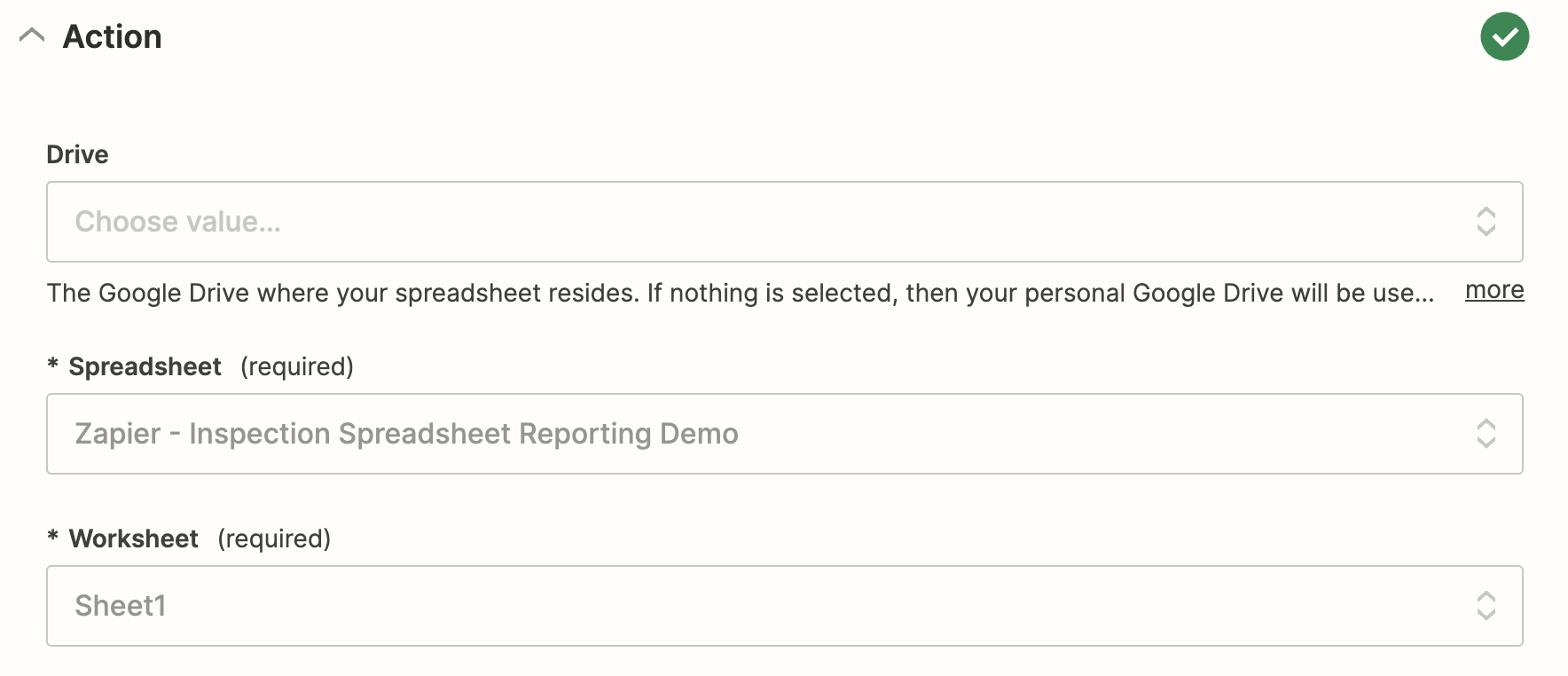This screenshot has width=1568, height=676.
Task: Open the Spreadsheet combo box
Action: [x=785, y=434]
